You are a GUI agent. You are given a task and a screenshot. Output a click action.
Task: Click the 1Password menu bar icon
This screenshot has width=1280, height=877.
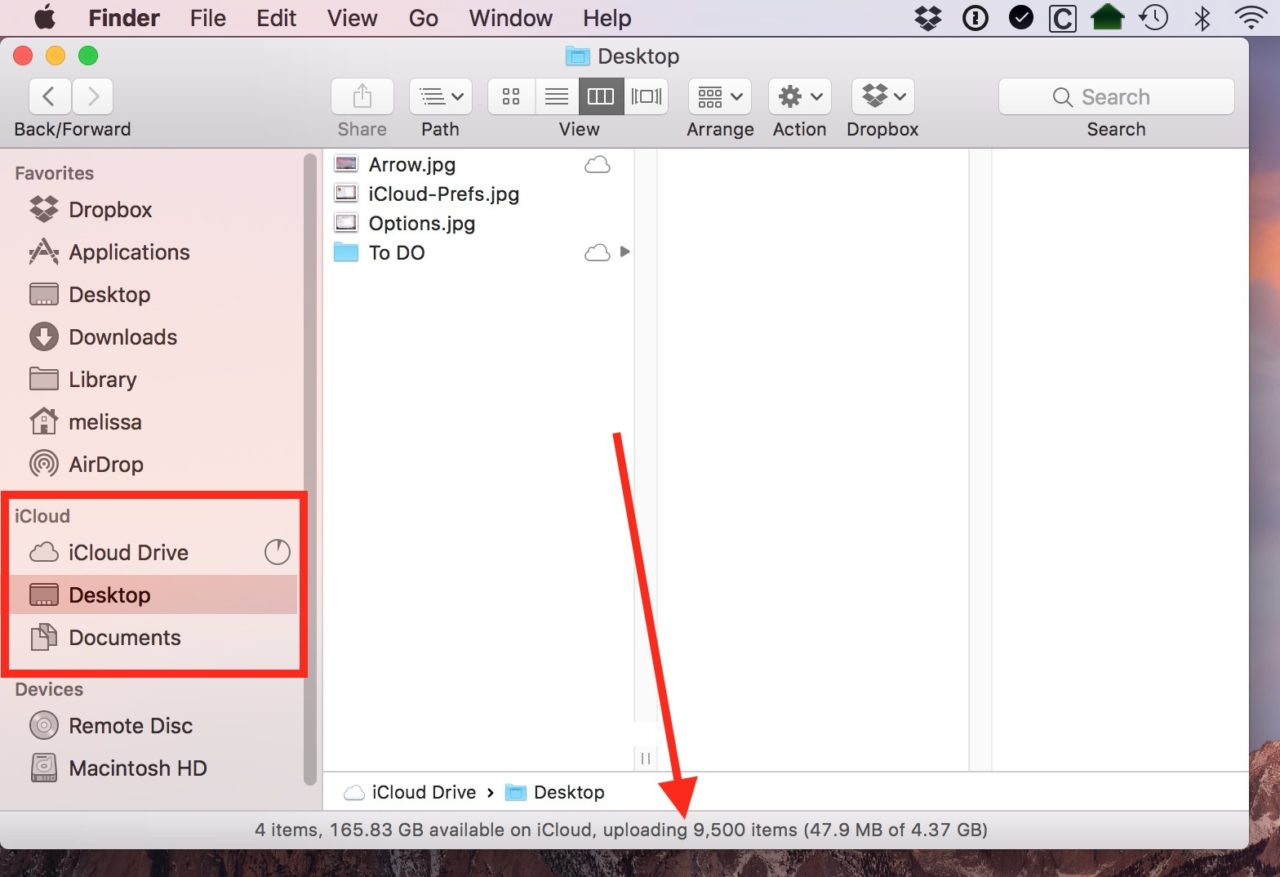(x=975, y=18)
